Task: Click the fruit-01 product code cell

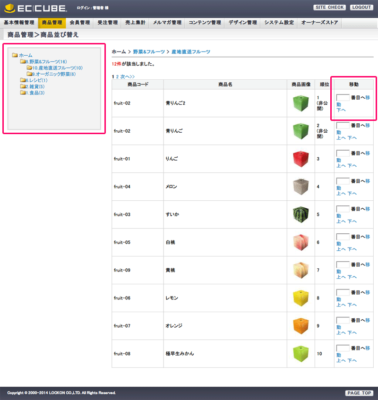Action: 138,159
